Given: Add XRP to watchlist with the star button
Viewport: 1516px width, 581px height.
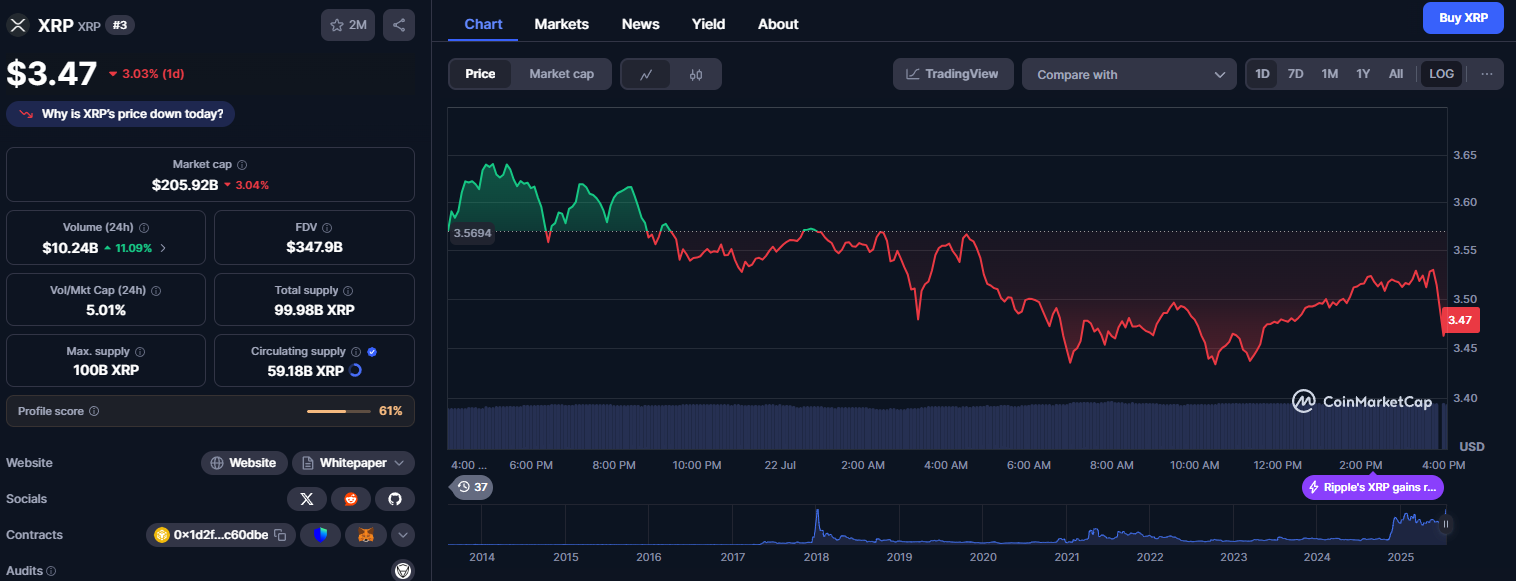Looking at the screenshot, I should 348,25.
